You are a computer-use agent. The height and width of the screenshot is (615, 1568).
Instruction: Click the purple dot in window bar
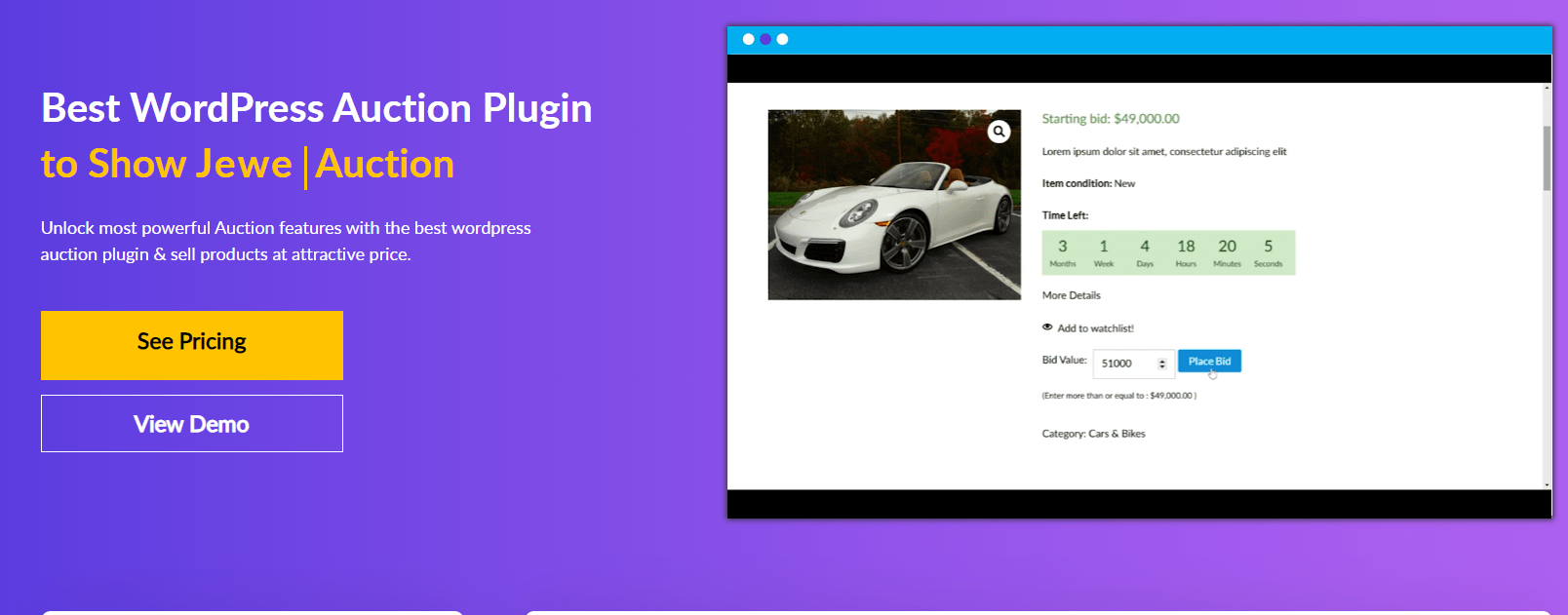pyautogui.click(x=765, y=39)
